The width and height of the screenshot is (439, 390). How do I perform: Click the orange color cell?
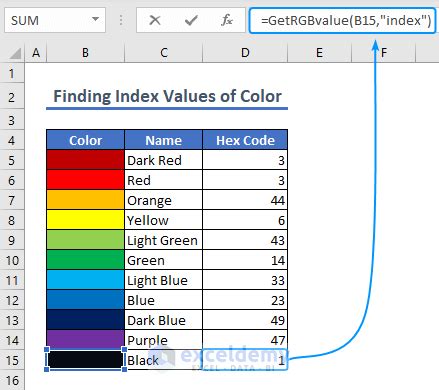pos(85,200)
